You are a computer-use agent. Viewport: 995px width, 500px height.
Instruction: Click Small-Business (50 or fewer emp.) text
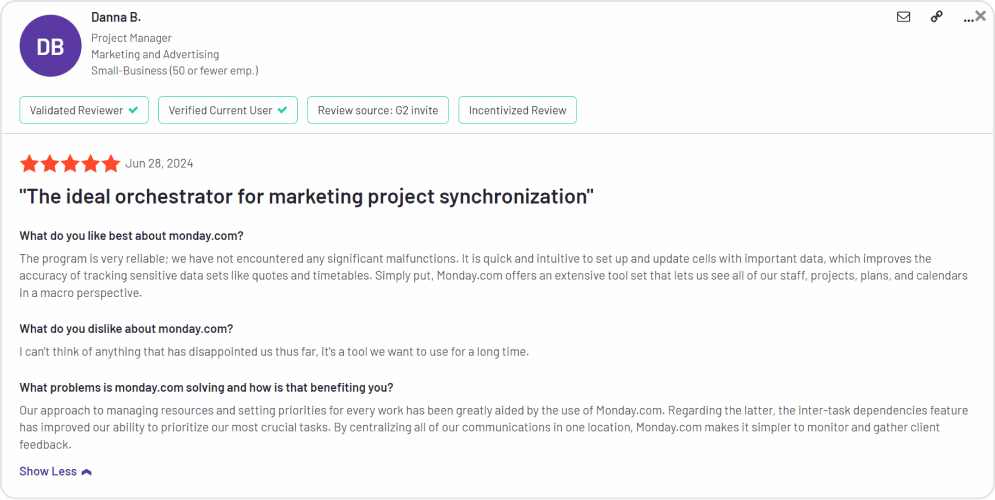coord(175,71)
